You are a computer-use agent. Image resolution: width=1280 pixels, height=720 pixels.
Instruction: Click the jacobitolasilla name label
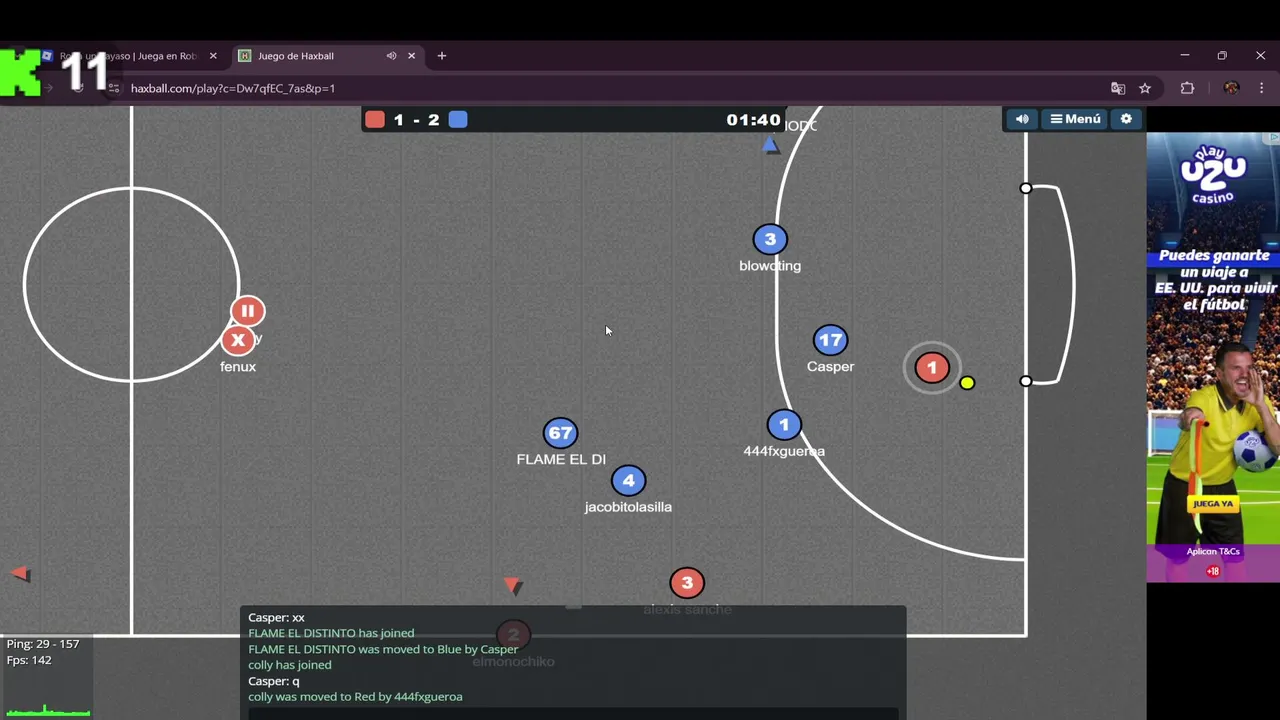(628, 507)
